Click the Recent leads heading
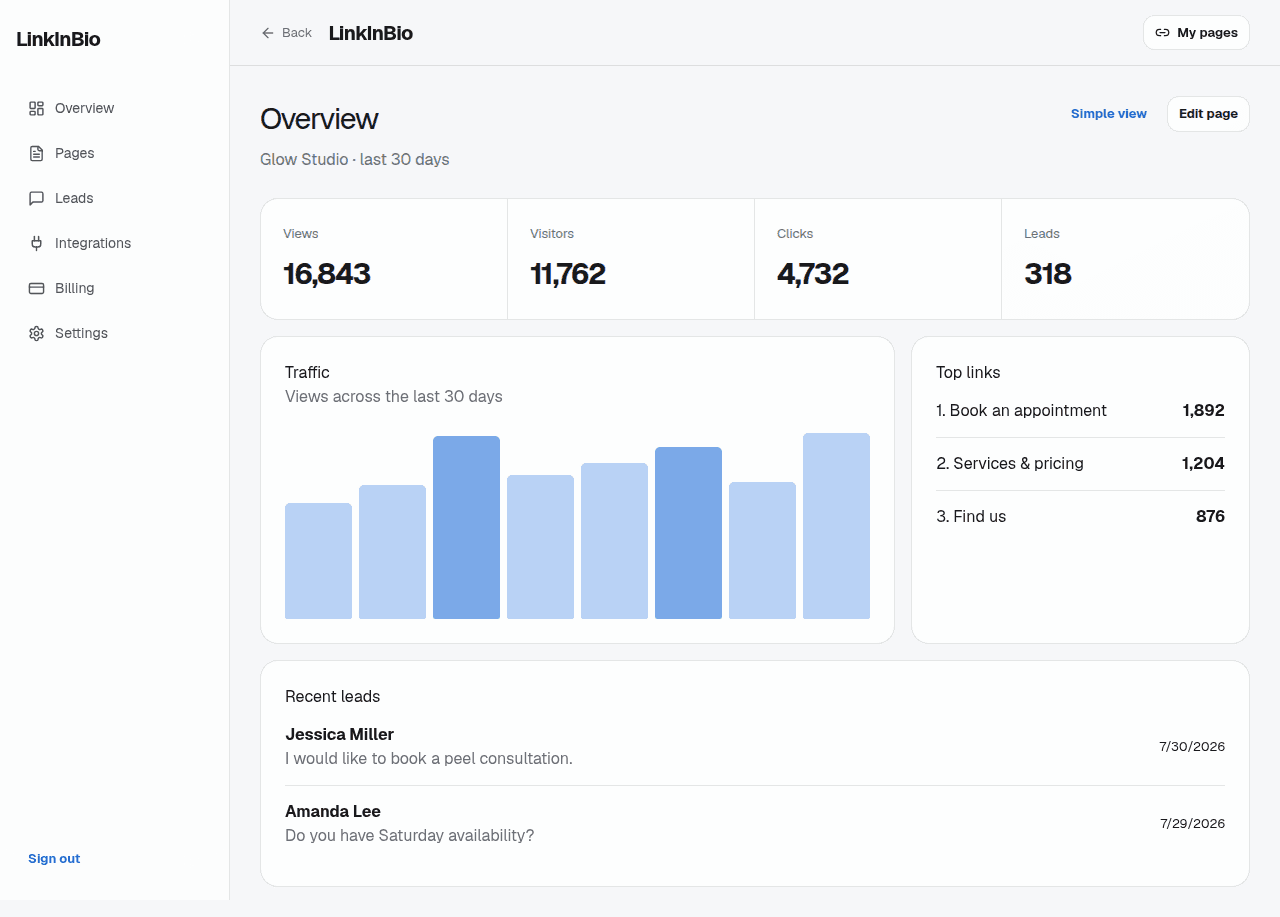The height and width of the screenshot is (917, 1280). pos(333,697)
